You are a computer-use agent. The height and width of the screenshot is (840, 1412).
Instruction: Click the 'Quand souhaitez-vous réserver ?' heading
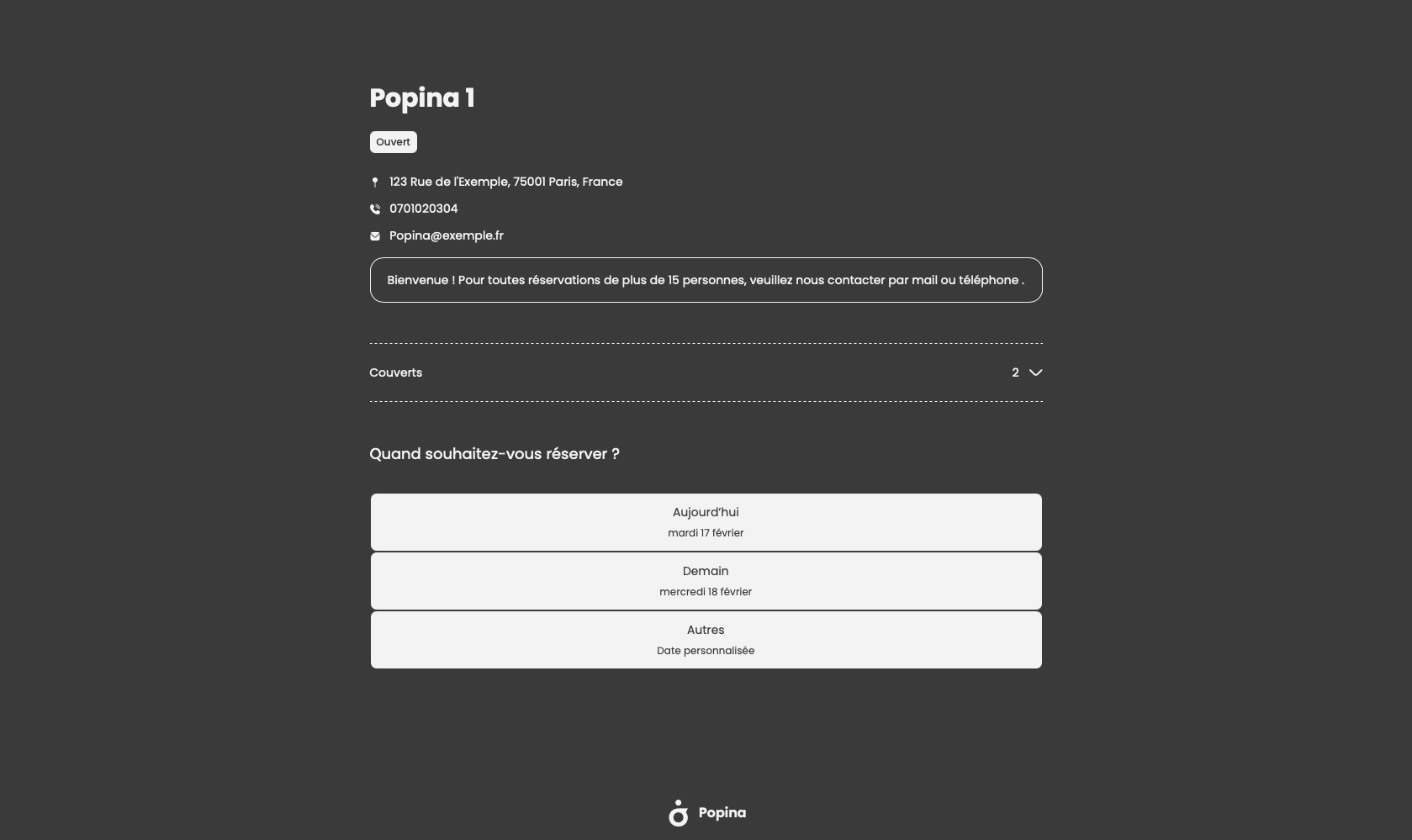pyautogui.click(x=494, y=454)
